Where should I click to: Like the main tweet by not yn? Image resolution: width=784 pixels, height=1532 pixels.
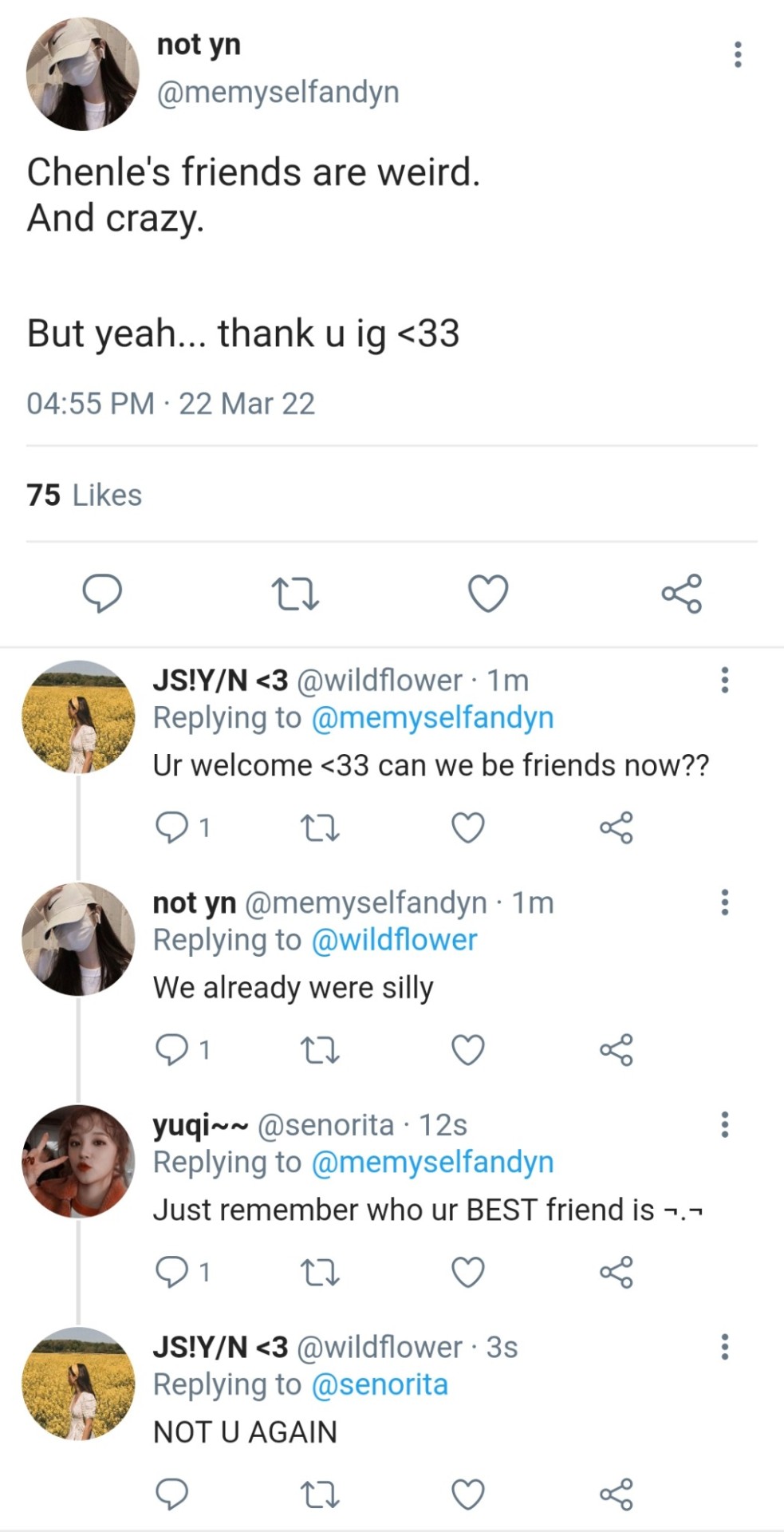[x=487, y=594]
